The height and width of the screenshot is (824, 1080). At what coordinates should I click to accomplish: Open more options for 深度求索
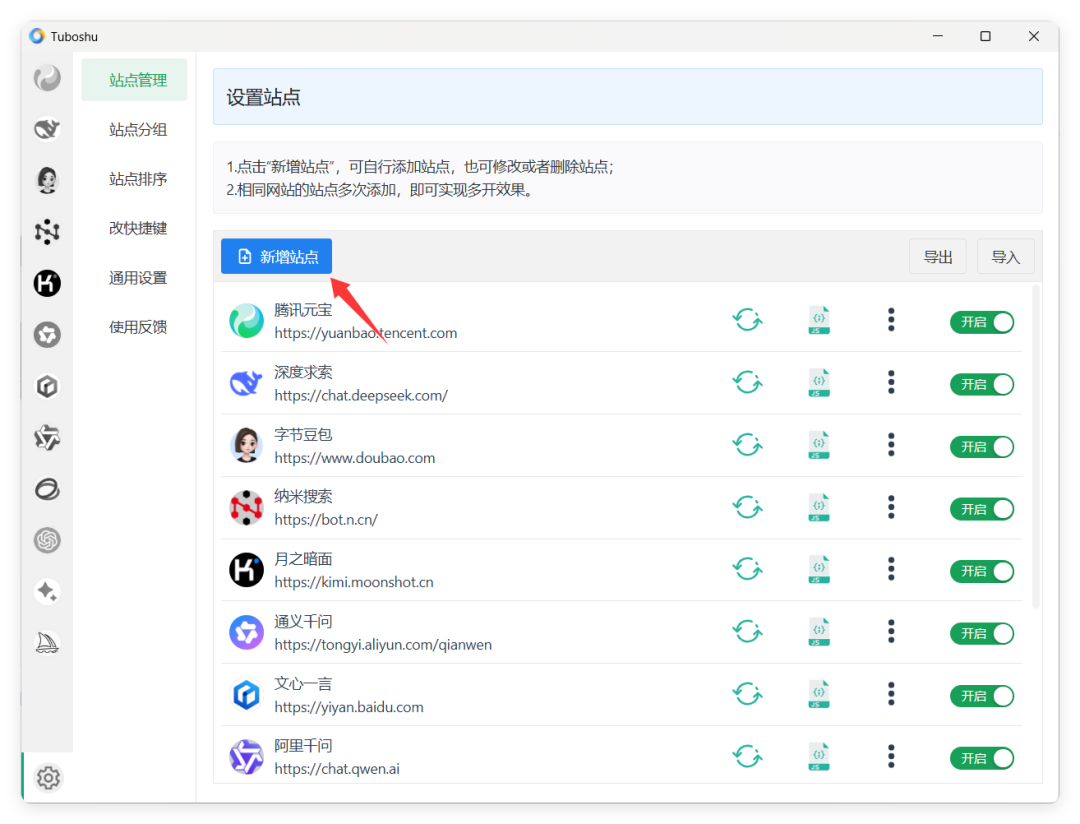tap(891, 382)
